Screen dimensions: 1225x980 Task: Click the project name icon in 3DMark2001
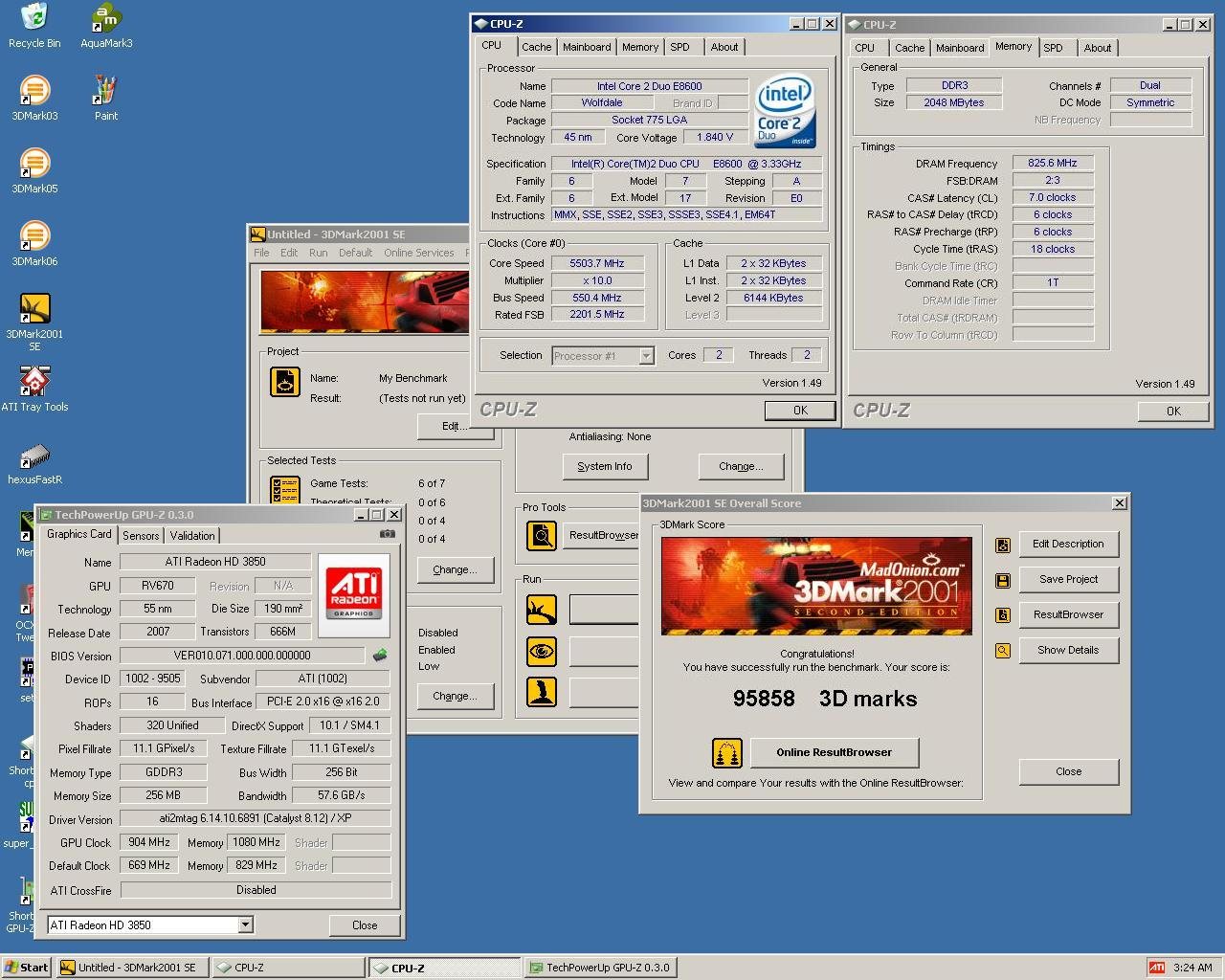click(285, 381)
